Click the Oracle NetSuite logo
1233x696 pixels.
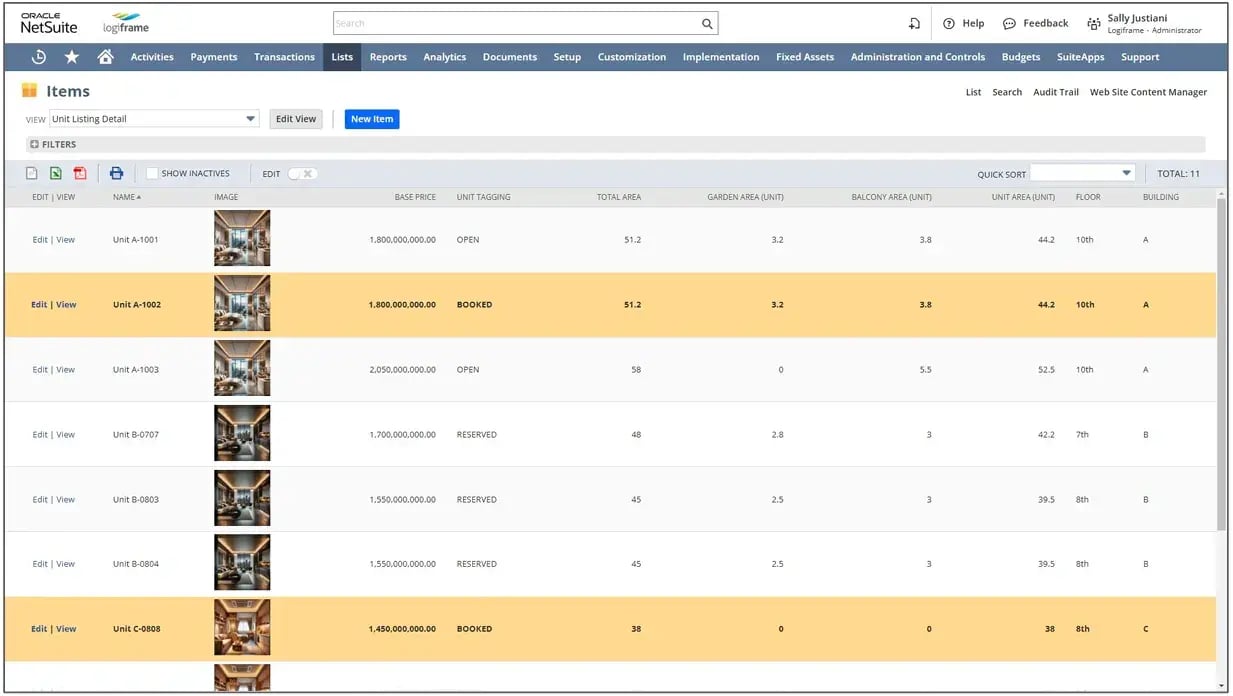click(49, 24)
